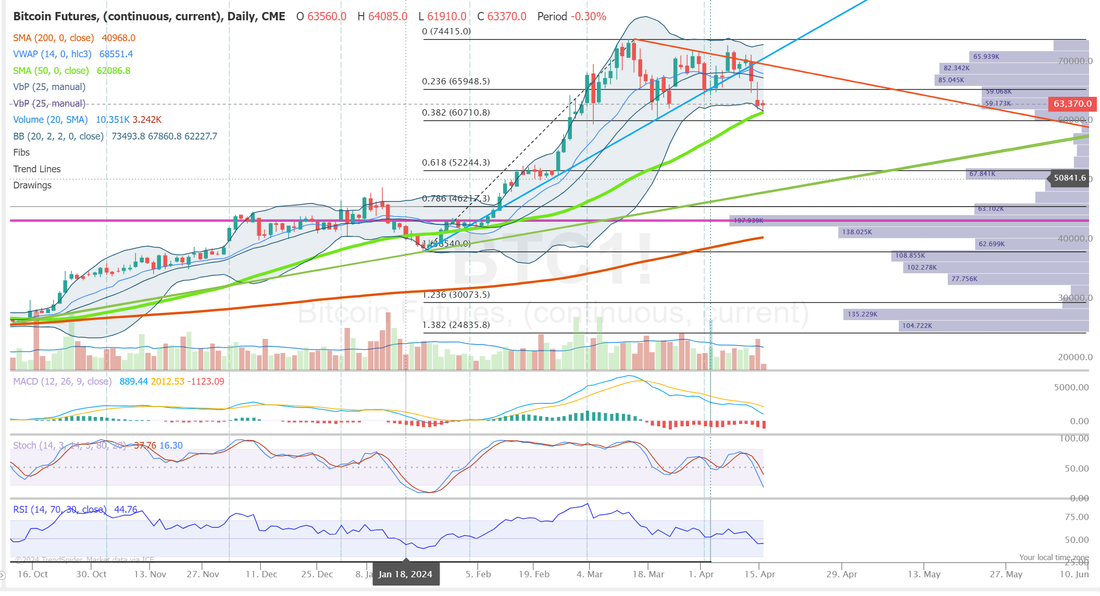Click the 102.278K volume profile label

922,268
